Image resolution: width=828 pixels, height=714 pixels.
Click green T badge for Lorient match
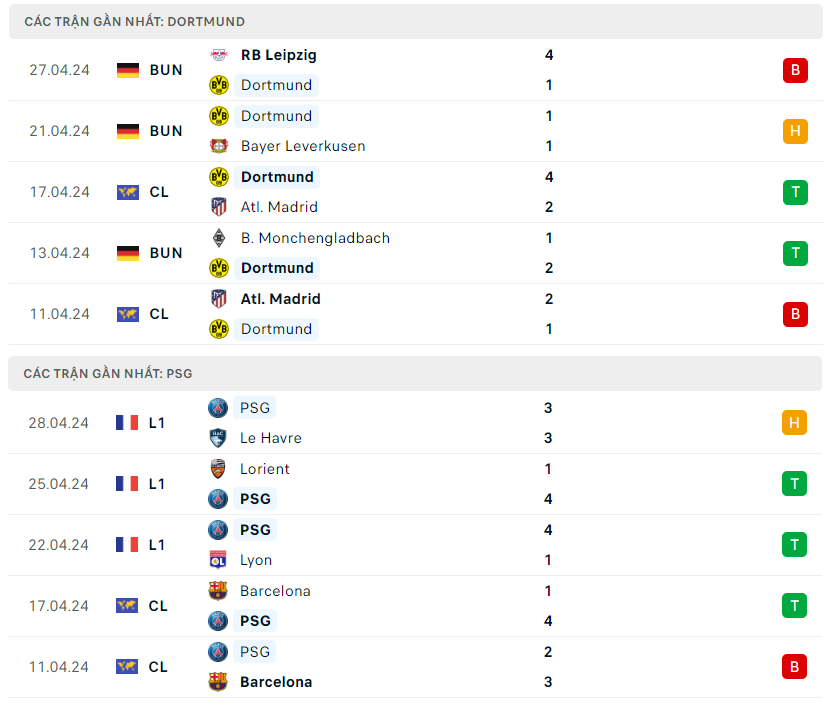point(794,484)
